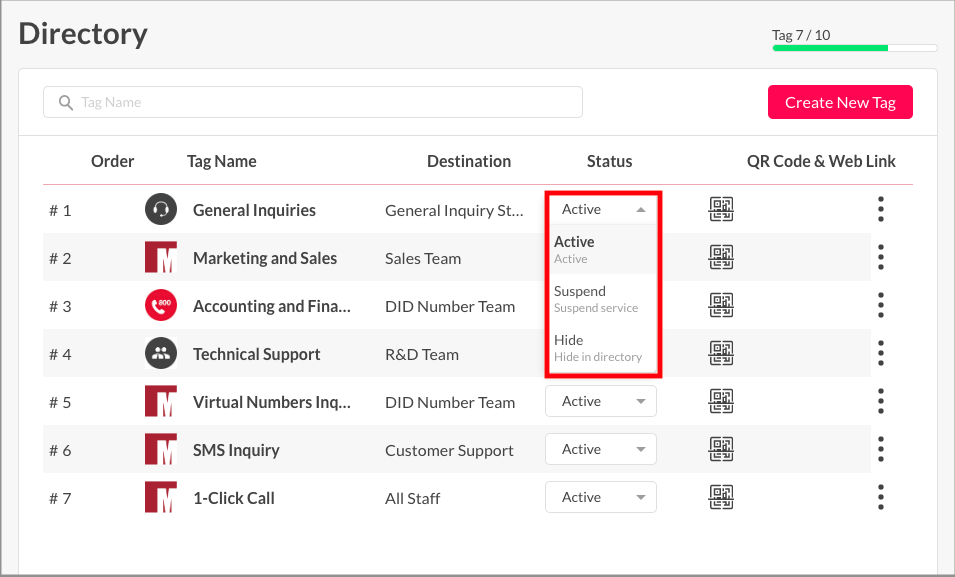Click the Marketing and Sales tag name
This screenshot has height=577, width=955.
tap(265, 258)
